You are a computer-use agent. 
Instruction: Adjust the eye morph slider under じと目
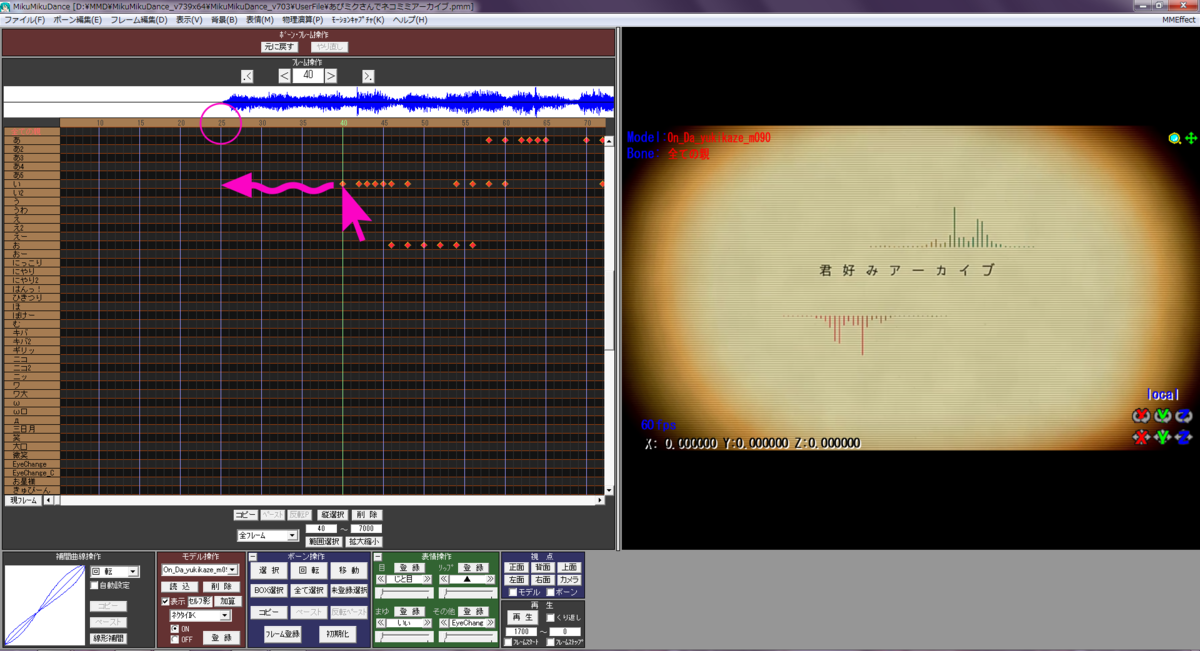point(403,593)
